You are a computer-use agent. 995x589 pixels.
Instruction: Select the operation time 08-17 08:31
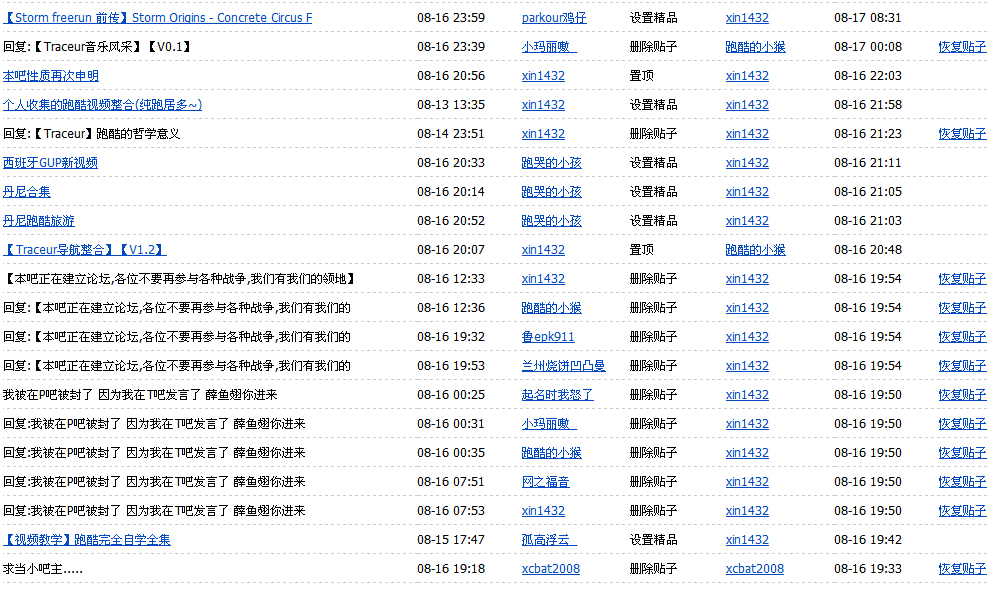(867, 18)
